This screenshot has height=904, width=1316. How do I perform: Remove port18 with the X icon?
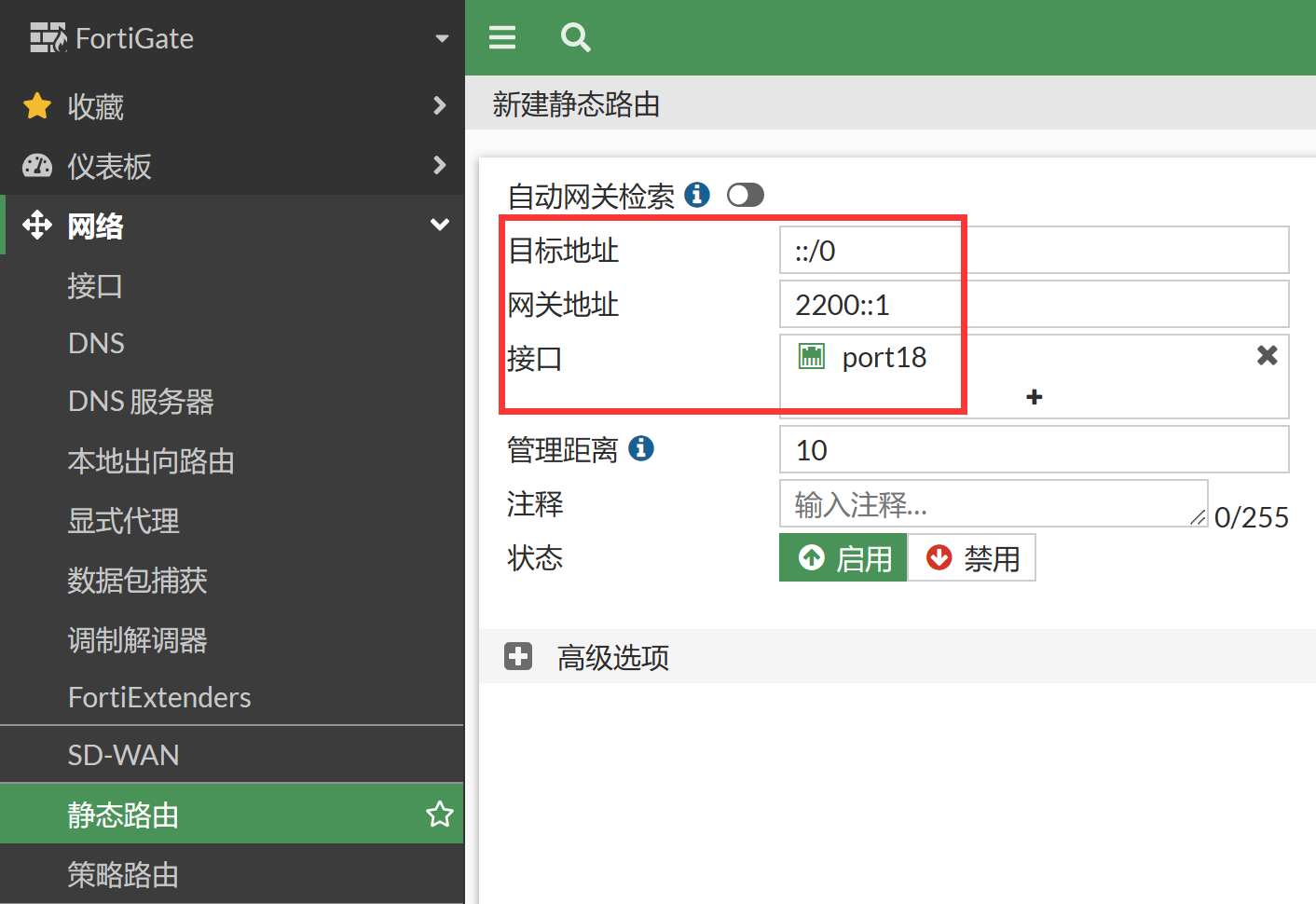tap(1267, 355)
